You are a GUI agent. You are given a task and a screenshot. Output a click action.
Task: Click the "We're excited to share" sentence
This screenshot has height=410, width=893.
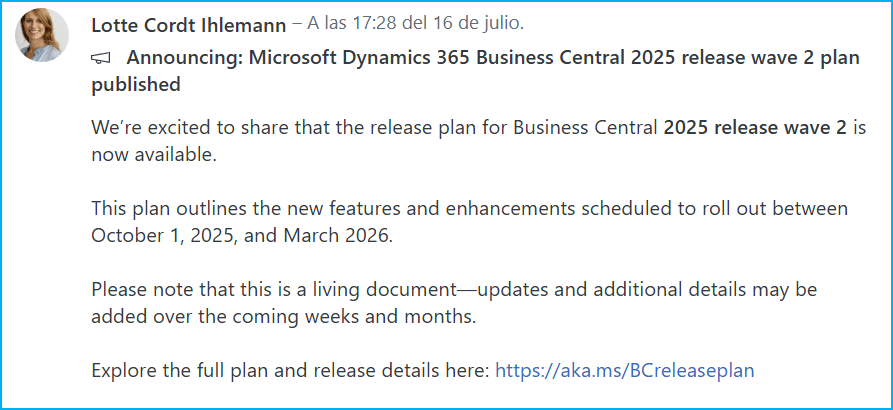(180, 129)
